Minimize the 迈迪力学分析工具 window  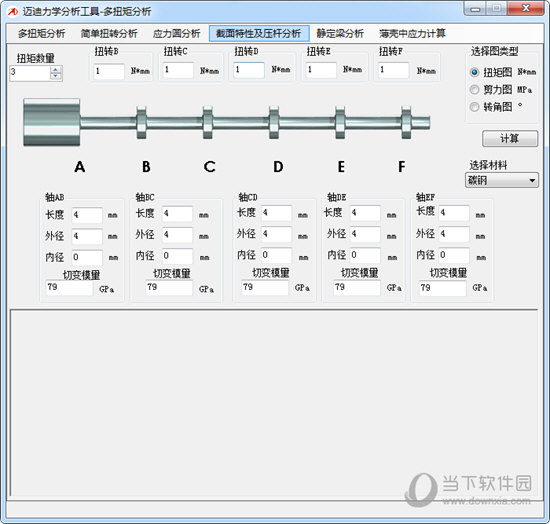476,9
